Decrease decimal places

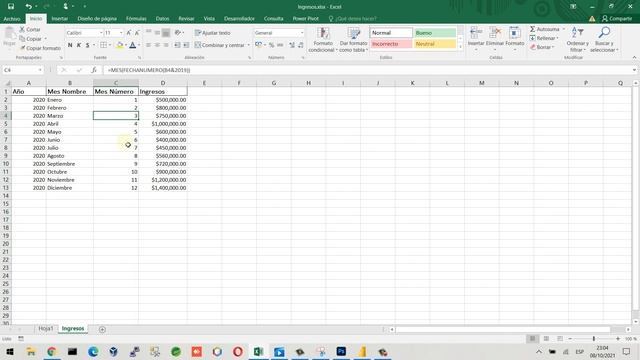[301, 45]
